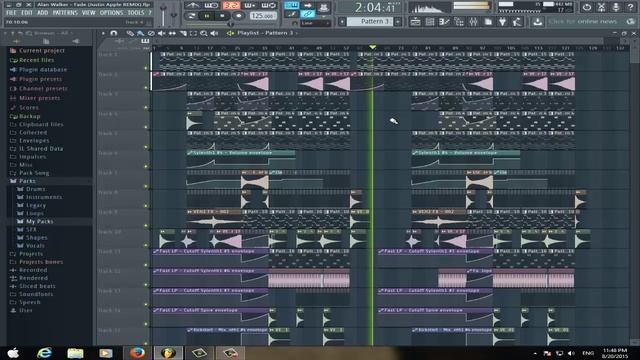Open the PATTERNS menu

pos(65,13)
